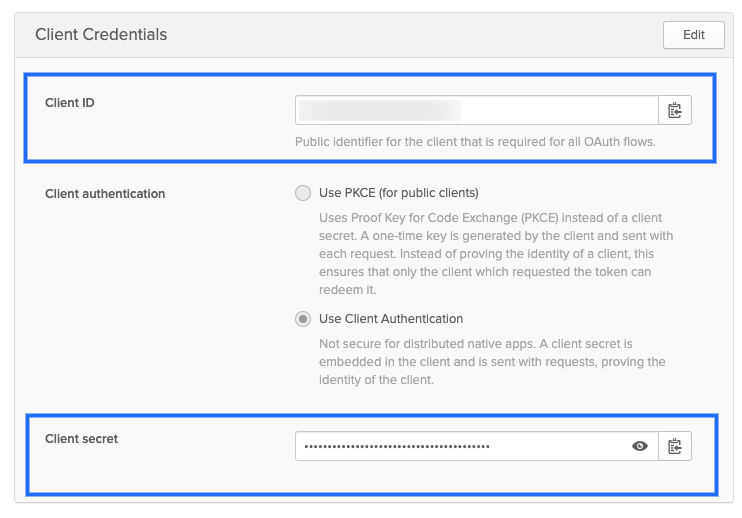742x518 pixels.
Task: Focus the Client ID text field
Action: coord(476,110)
